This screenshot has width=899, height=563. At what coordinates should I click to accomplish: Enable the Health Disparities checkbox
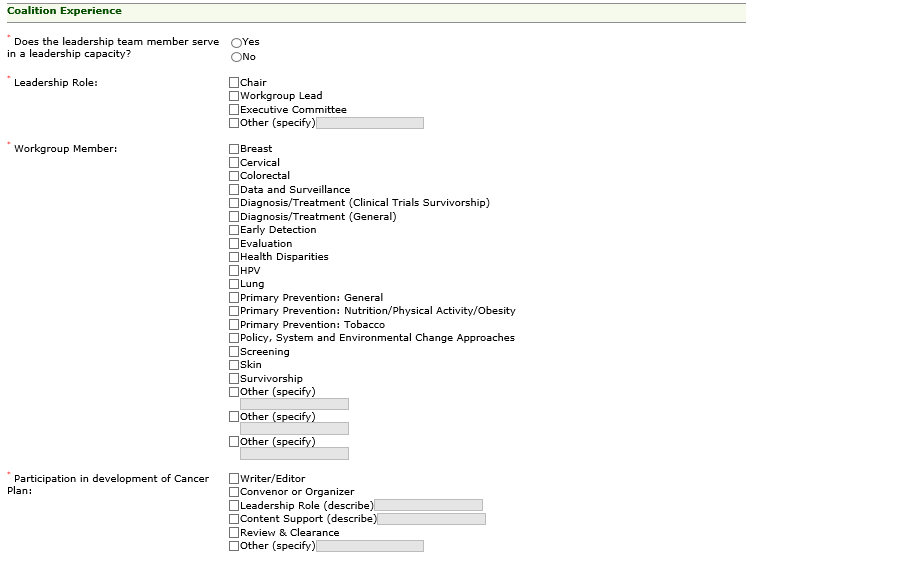235,257
